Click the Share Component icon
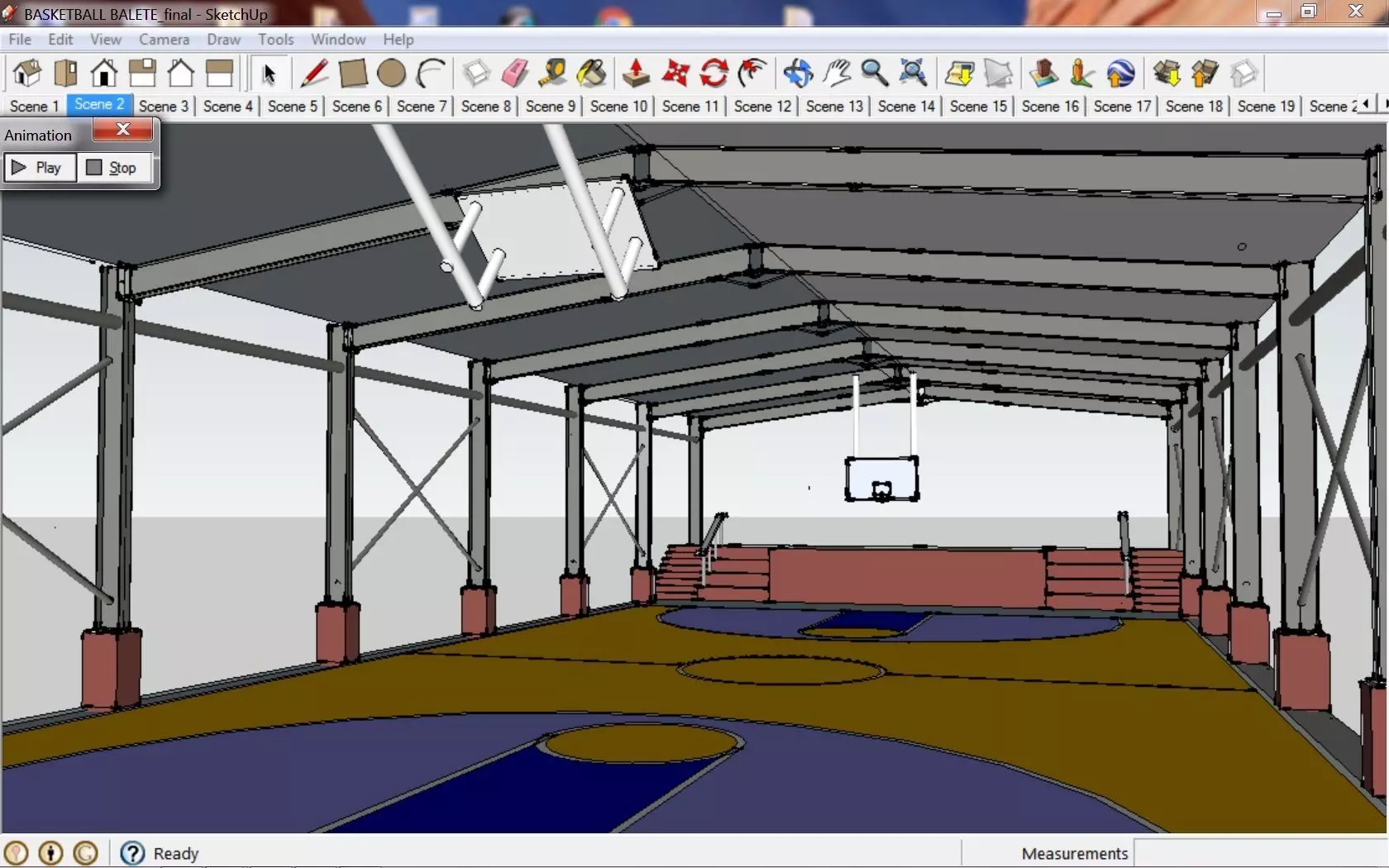This screenshot has height=868, width=1389. pyautogui.click(x=1243, y=74)
